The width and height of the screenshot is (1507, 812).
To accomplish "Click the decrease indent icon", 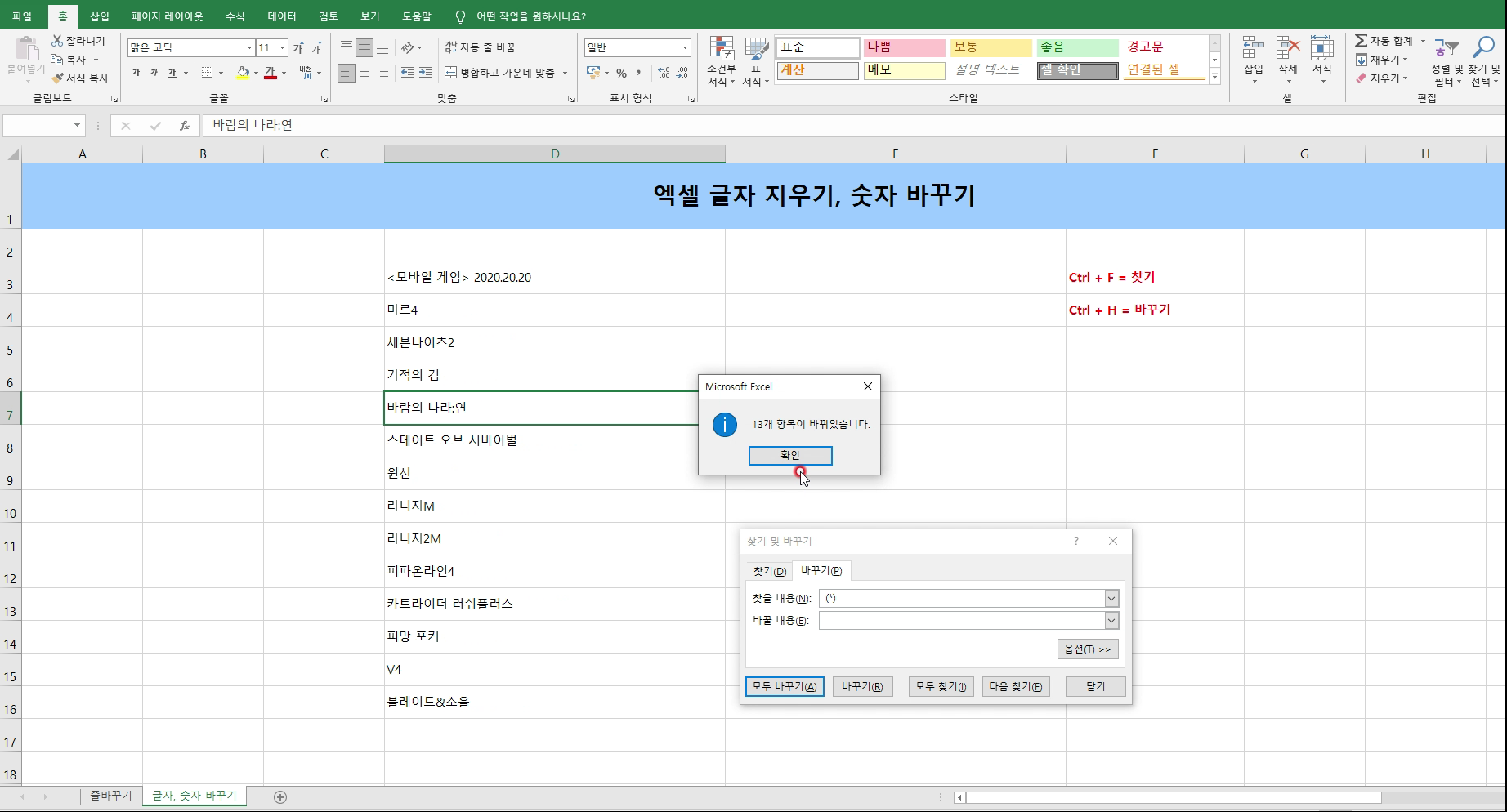I will point(408,73).
